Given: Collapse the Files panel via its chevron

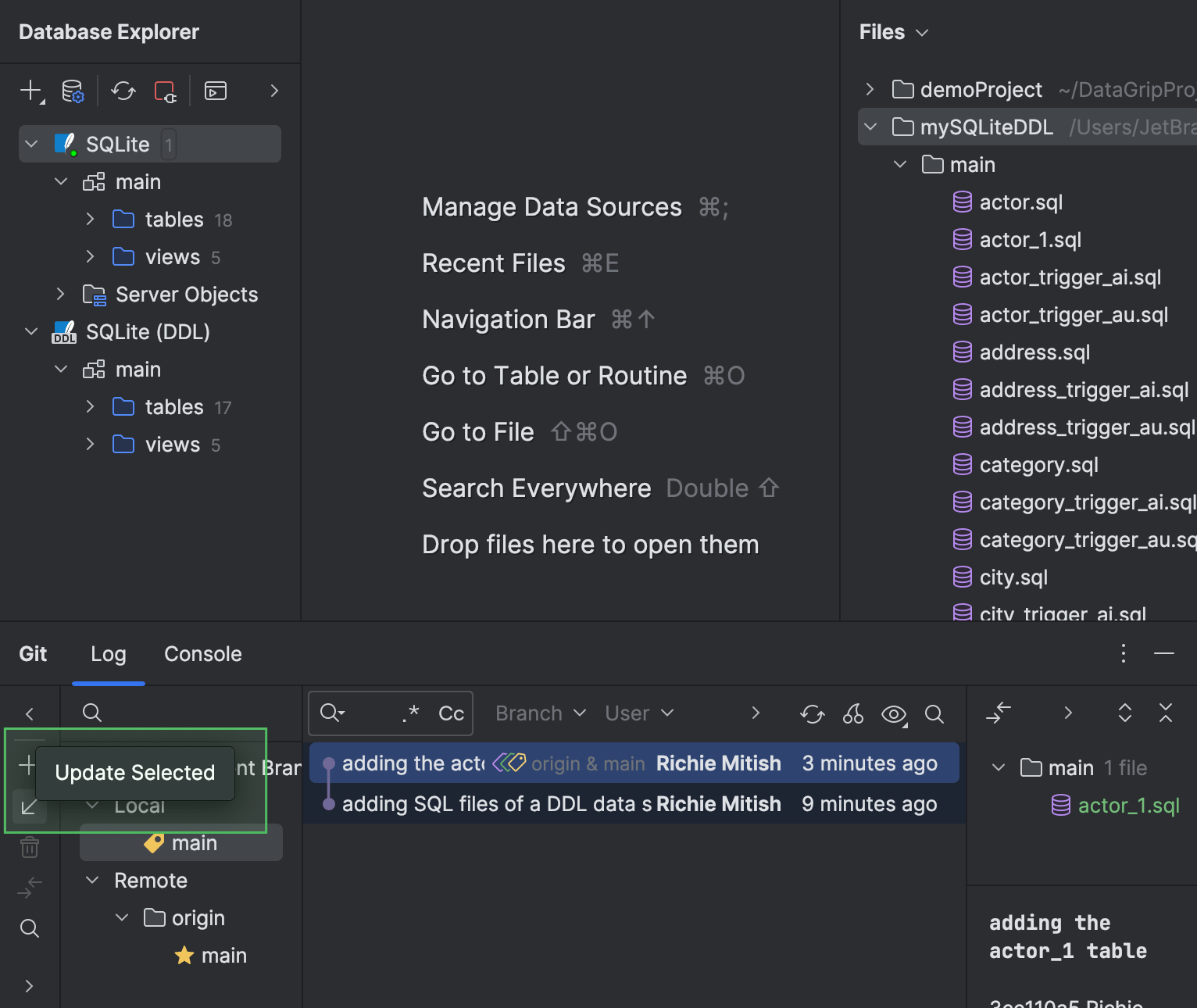Looking at the screenshot, I should [922, 32].
